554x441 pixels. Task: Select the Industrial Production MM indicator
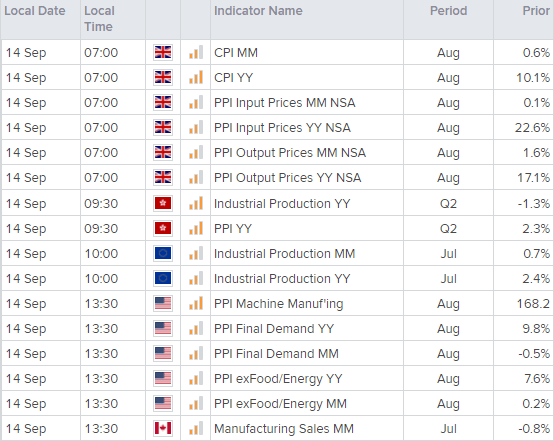(x=284, y=253)
